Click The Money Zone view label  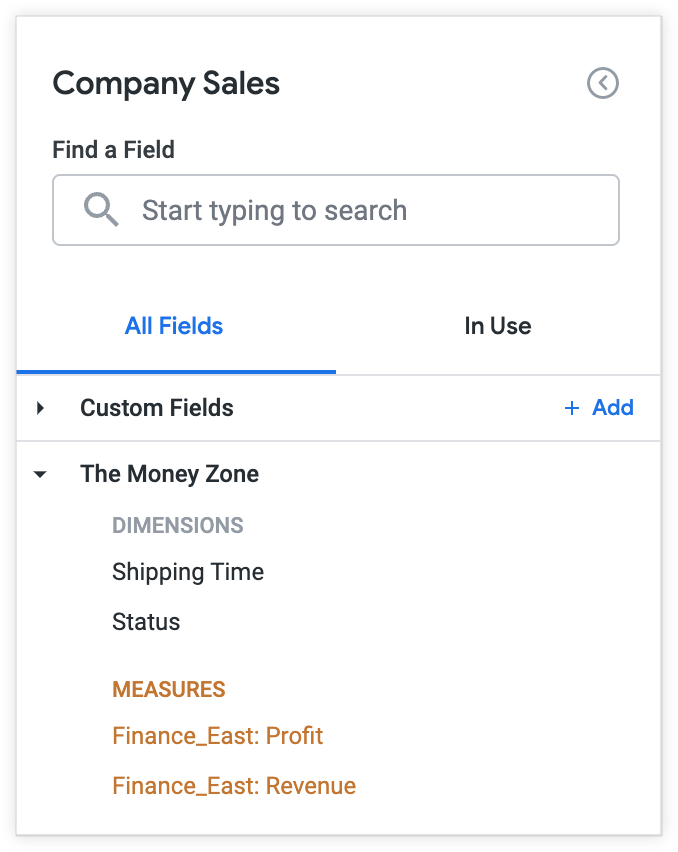[x=169, y=474]
